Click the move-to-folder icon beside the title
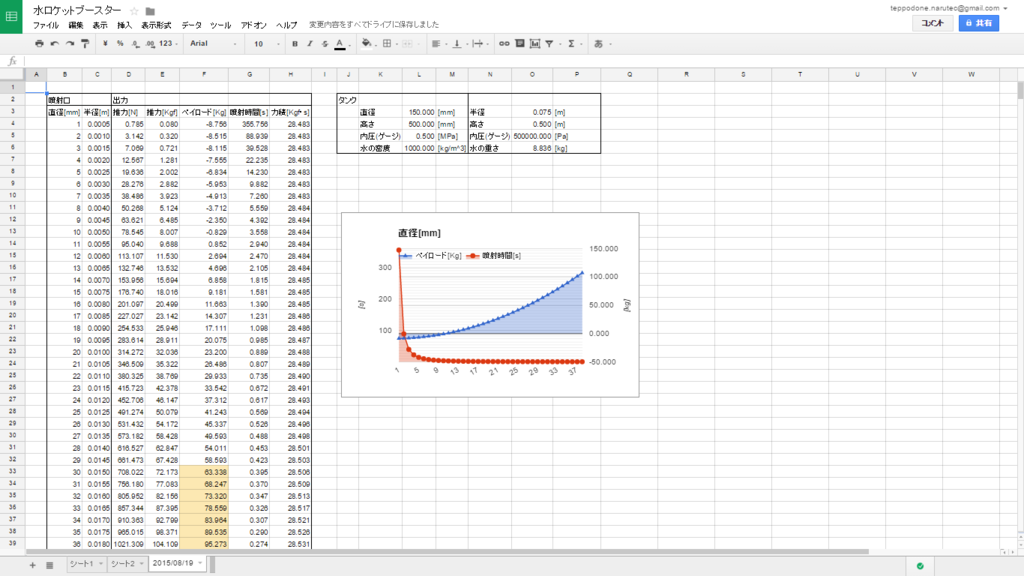Image resolution: width=1024 pixels, height=576 pixels. [150, 11]
